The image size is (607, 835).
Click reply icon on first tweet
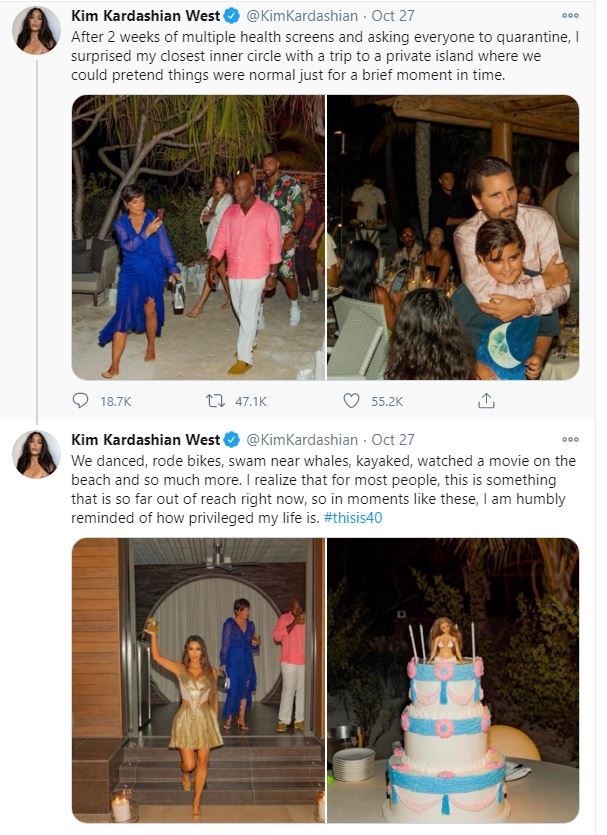(x=81, y=401)
